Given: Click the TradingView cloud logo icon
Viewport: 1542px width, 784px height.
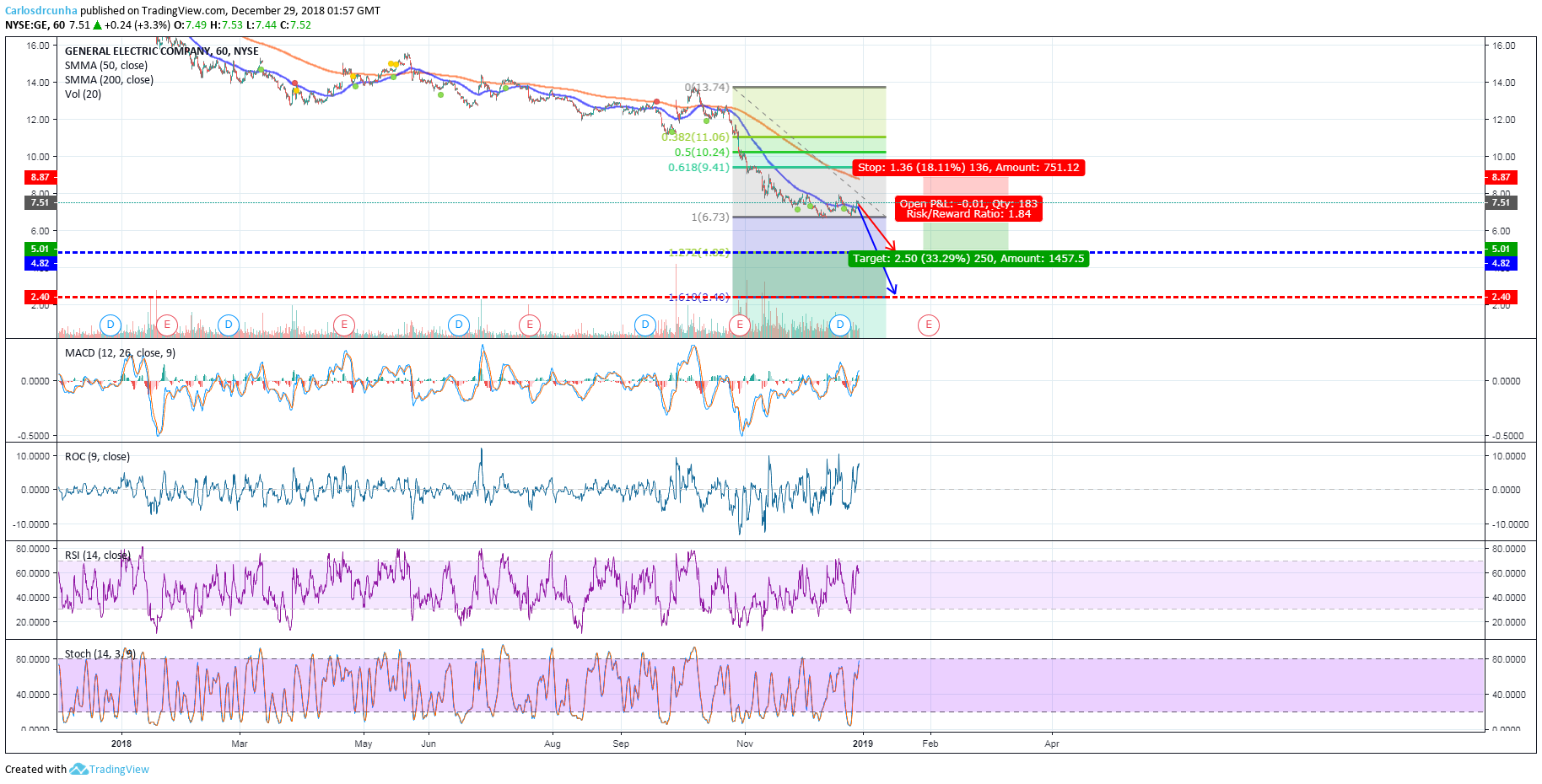Looking at the screenshot, I should click(x=78, y=769).
